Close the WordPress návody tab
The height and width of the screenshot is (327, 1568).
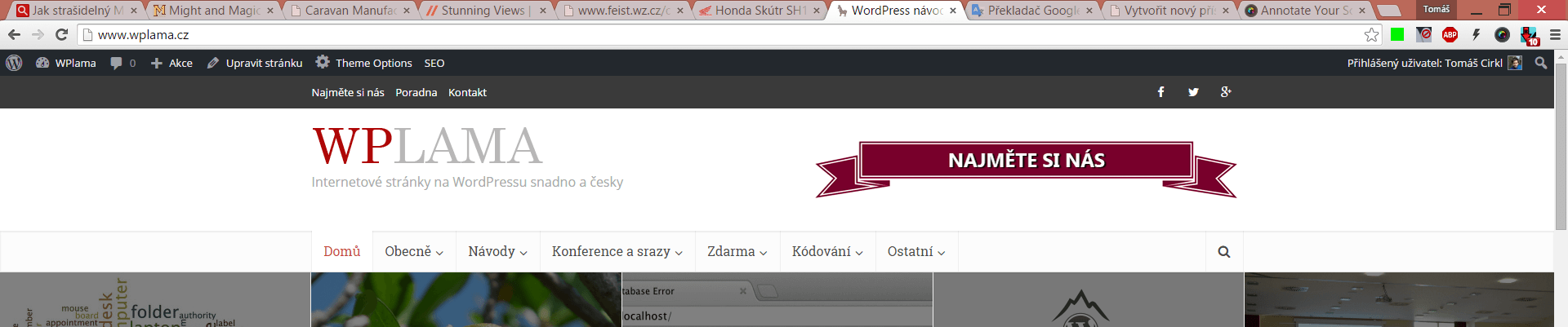coord(953,11)
